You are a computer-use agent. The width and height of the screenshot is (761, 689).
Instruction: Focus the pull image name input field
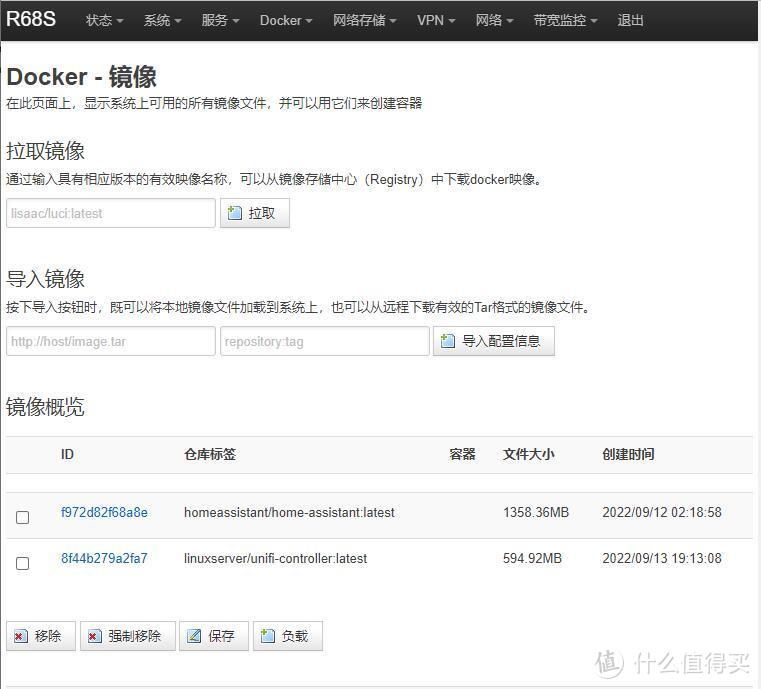click(x=110, y=213)
